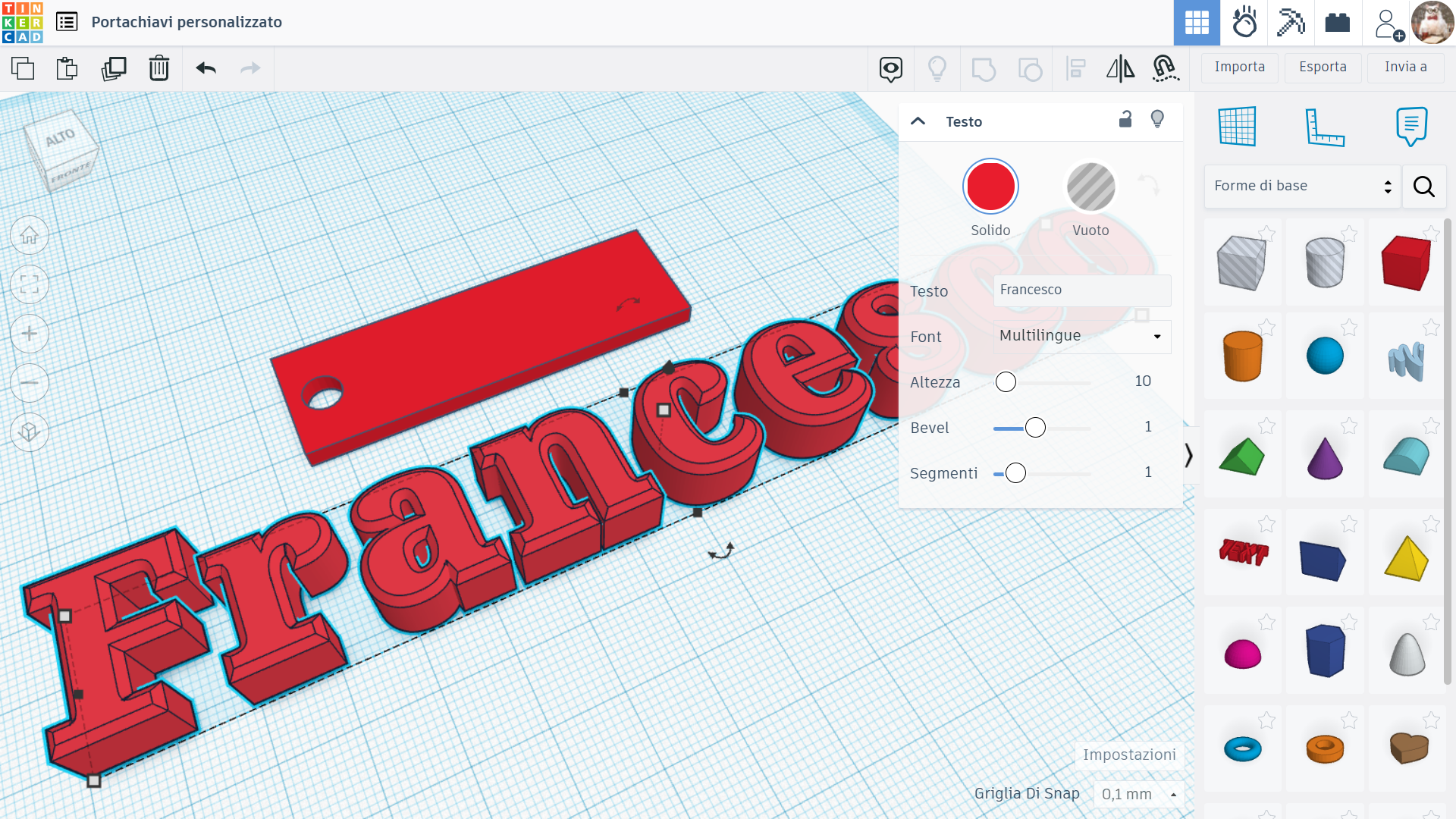Click the Bevel slider handle
1456x819 pixels.
1035,428
